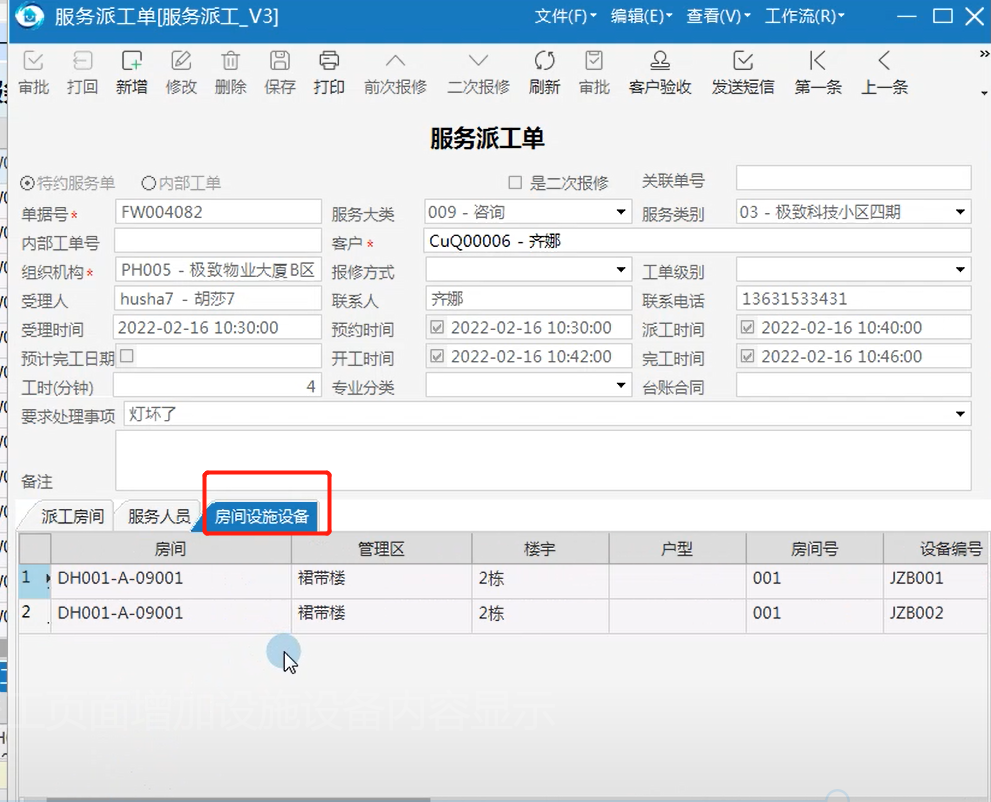Click 楼宇 column header

[540, 549]
